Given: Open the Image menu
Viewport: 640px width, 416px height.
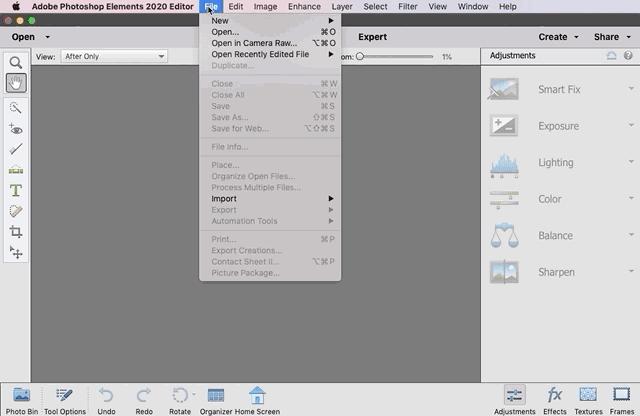Looking at the screenshot, I should tap(265, 7).
